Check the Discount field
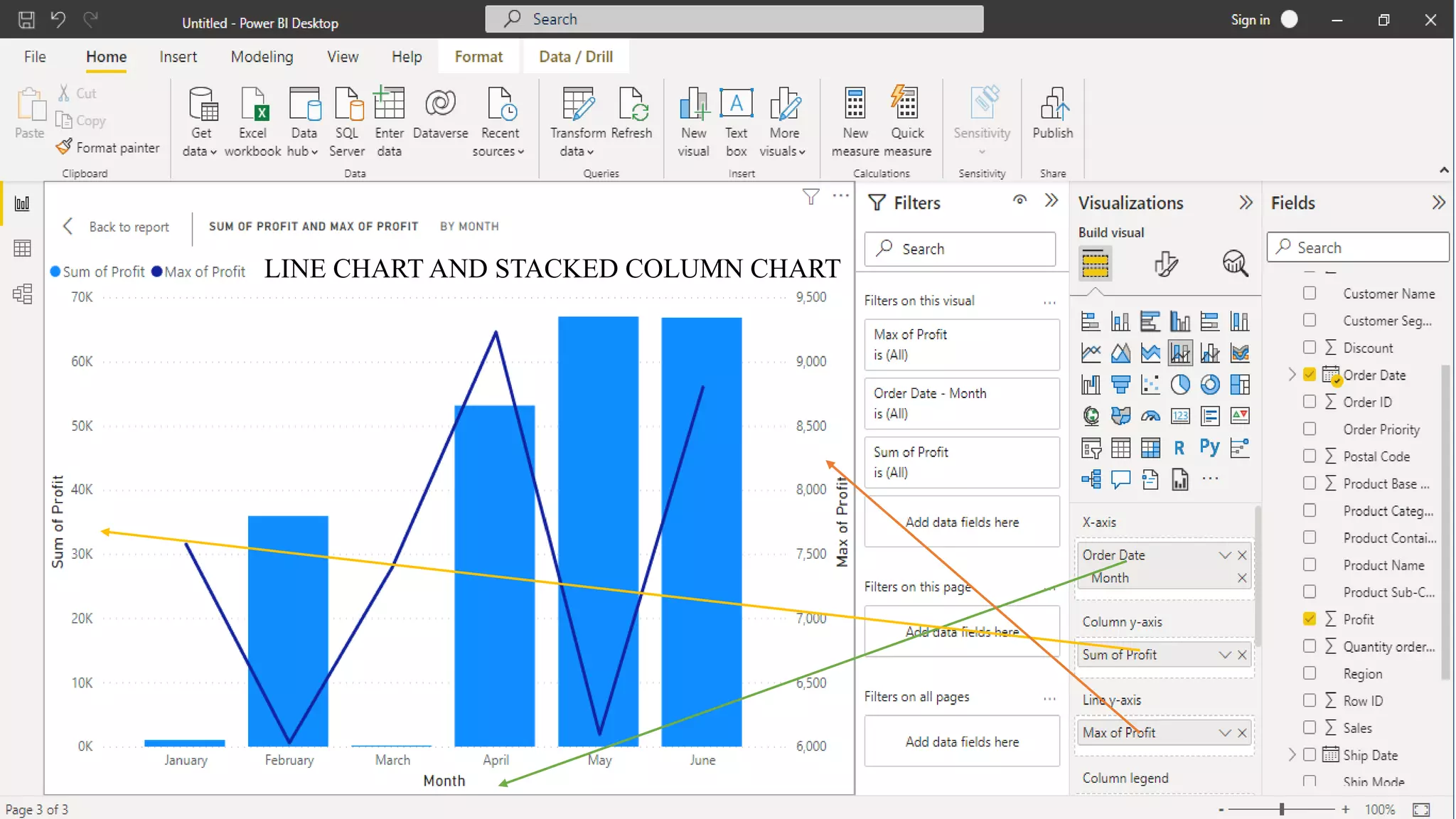This screenshot has height=819, width=1456. point(1310,348)
